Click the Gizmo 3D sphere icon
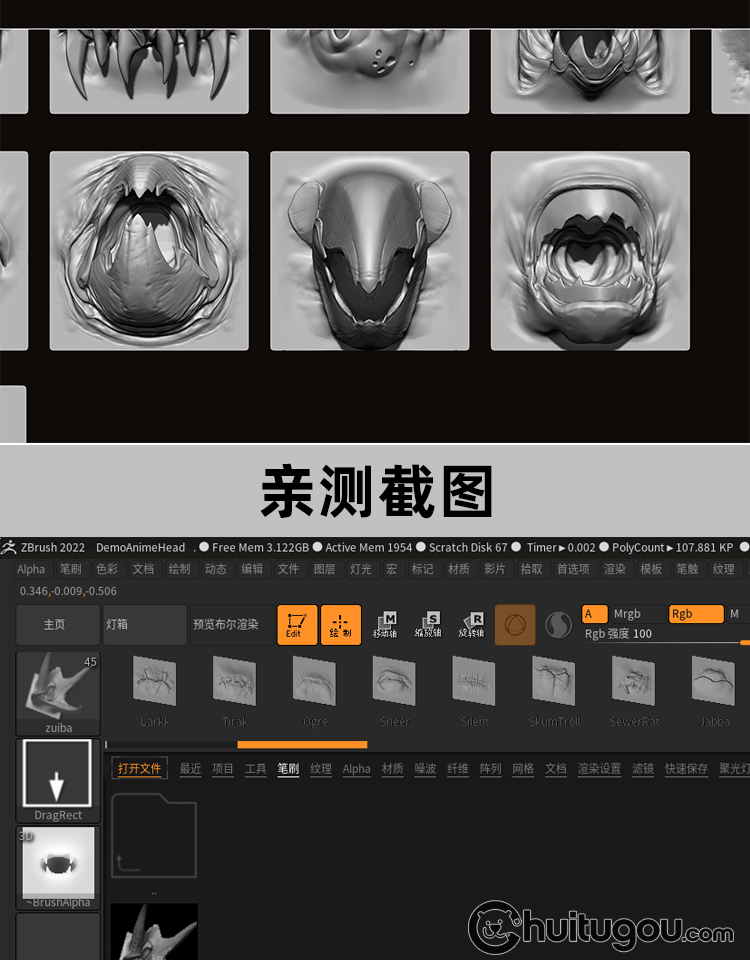The height and width of the screenshot is (960, 750). click(515, 625)
